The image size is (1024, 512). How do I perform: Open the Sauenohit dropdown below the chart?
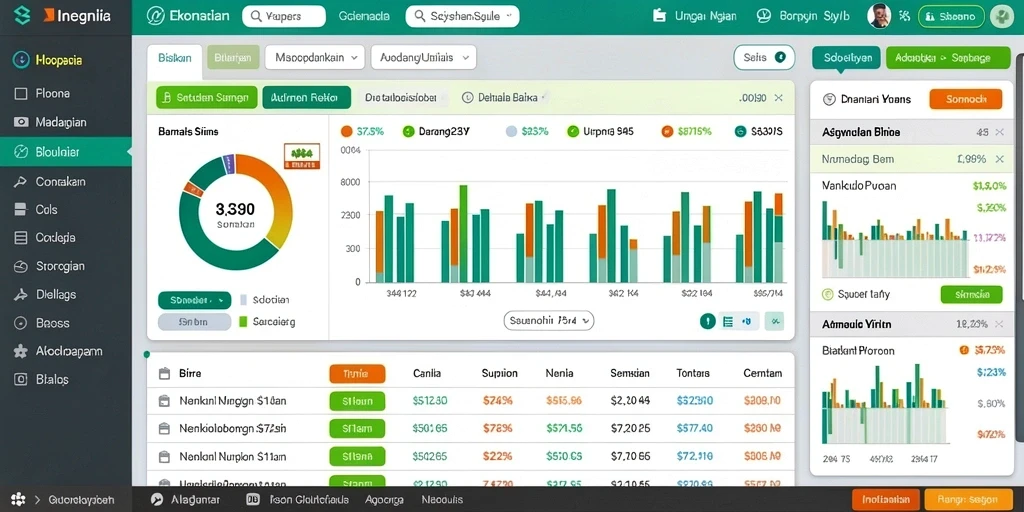[x=549, y=321]
